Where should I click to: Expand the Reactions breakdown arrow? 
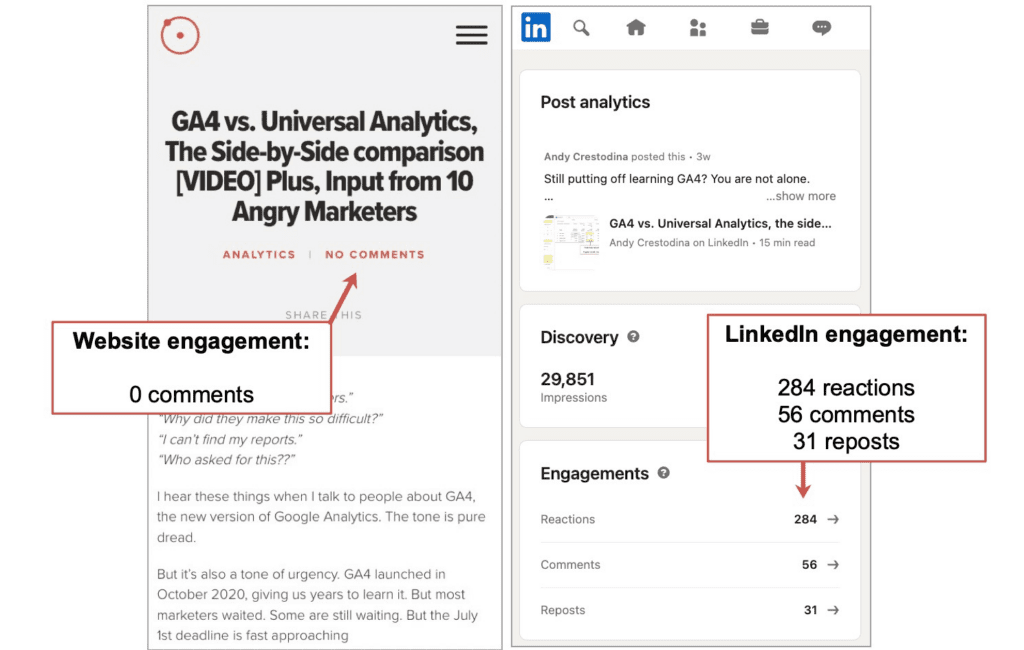[x=831, y=519]
